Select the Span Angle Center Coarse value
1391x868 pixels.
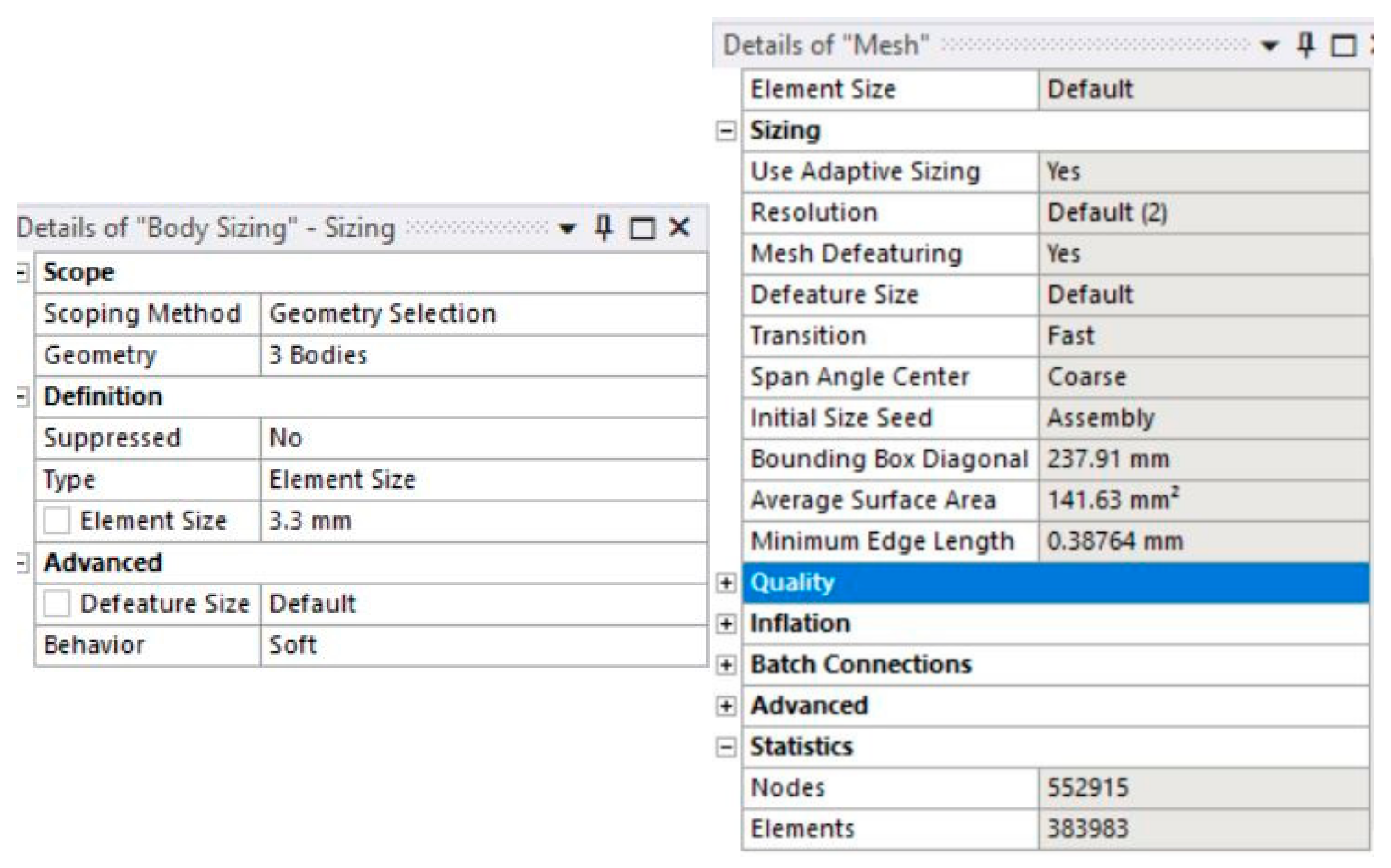click(x=1203, y=377)
